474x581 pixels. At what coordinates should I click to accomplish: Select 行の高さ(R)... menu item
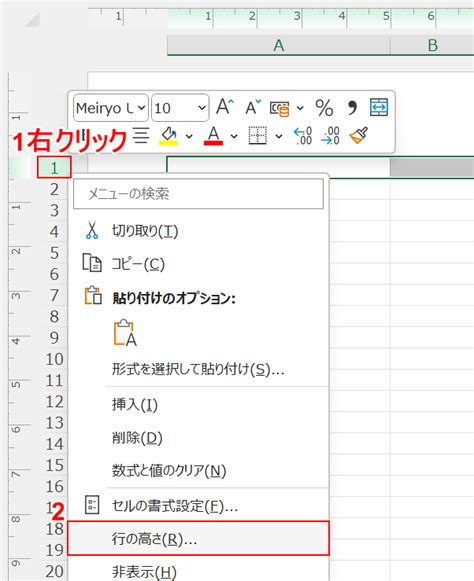click(198, 538)
